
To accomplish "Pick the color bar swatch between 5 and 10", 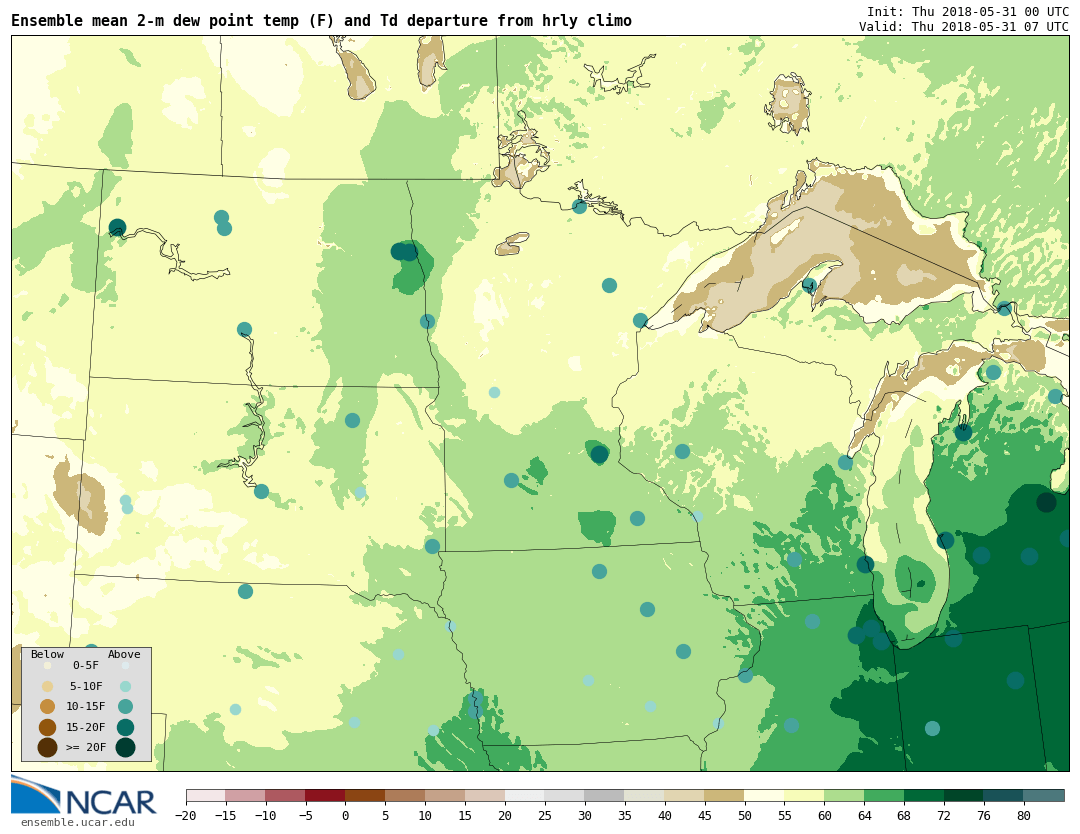I will 406,795.
